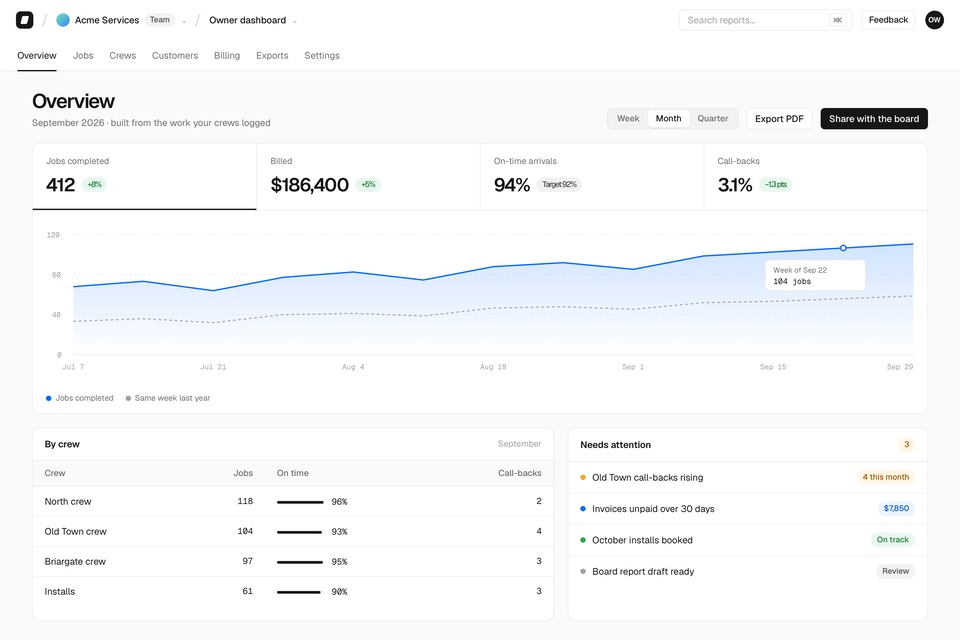Click the Target 92% badge
960x640 pixels.
[559, 184]
